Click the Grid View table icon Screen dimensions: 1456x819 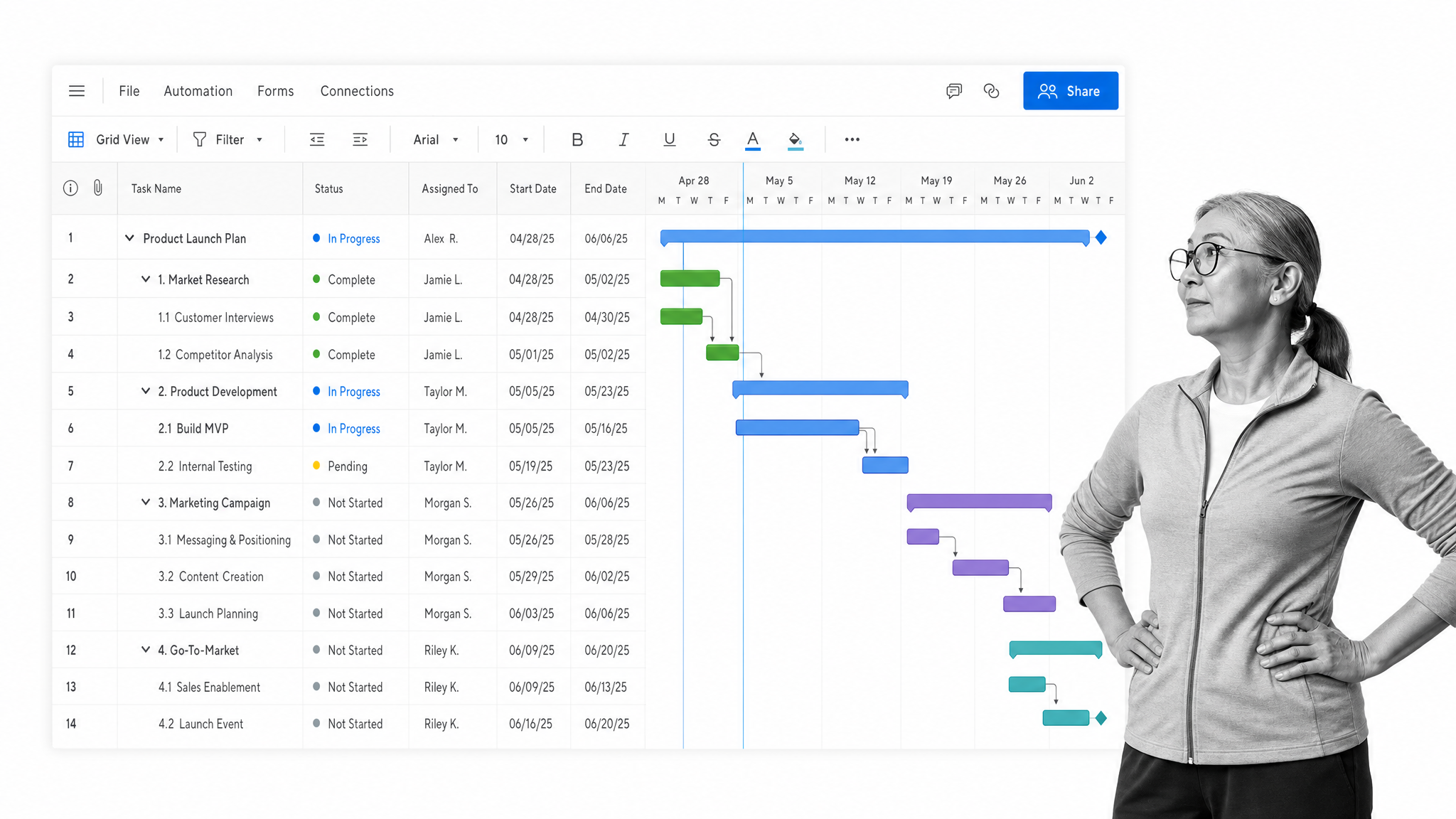click(76, 139)
